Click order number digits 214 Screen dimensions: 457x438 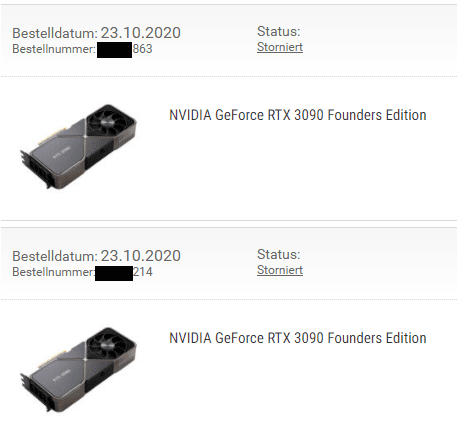[x=143, y=272]
